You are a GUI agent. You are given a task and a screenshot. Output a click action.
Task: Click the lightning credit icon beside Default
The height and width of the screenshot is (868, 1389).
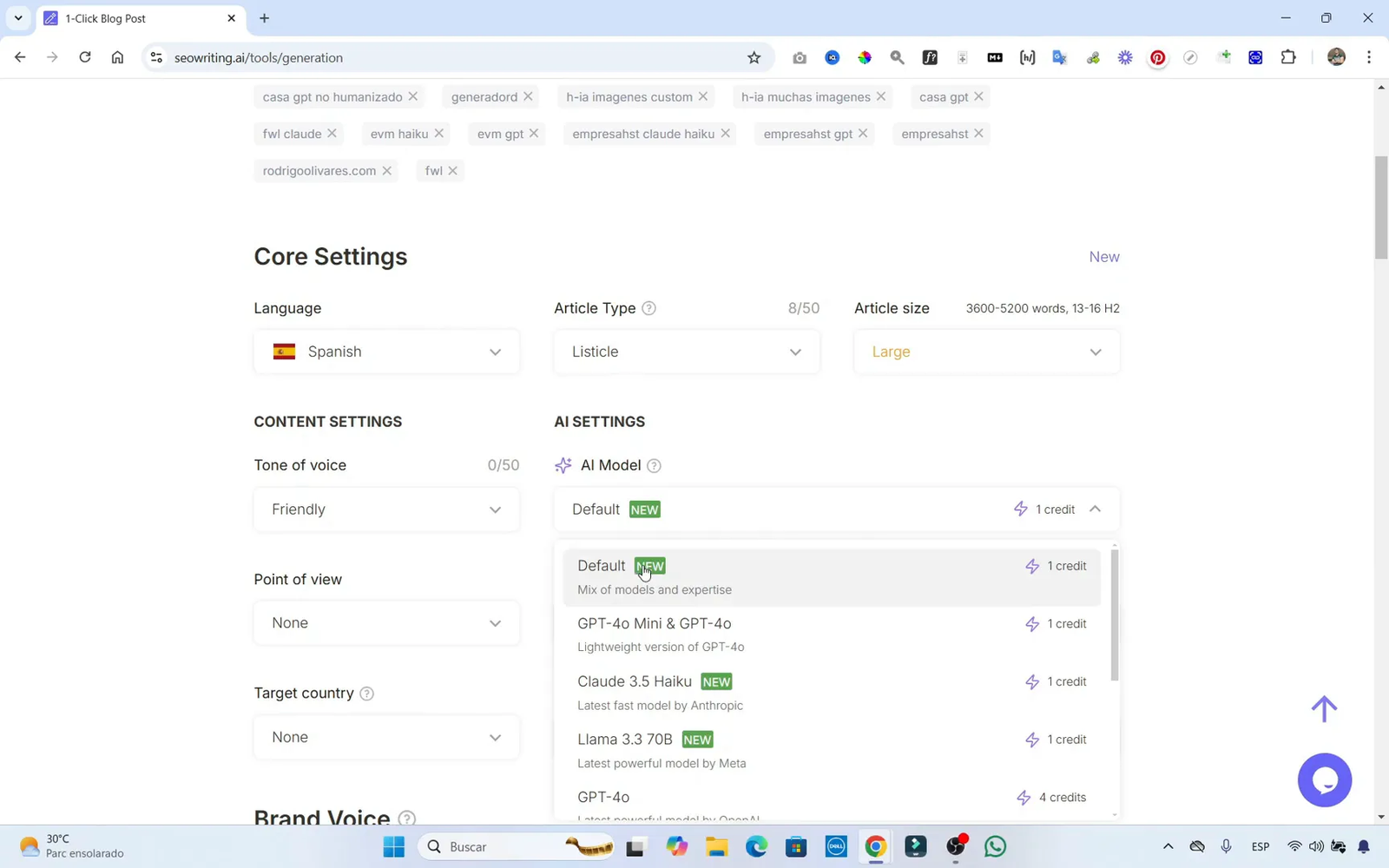pyautogui.click(x=1019, y=509)
